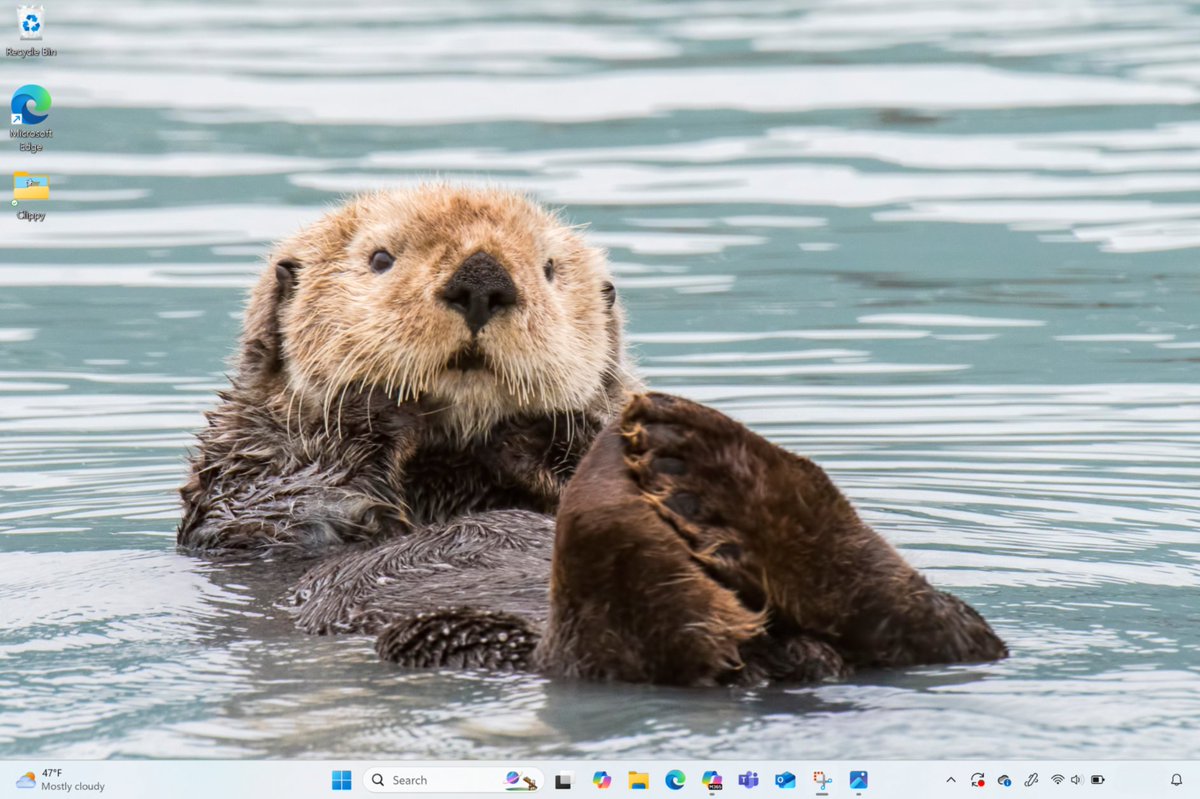Click the taskbar Search box
The width and height of the screenshot is (1200, 799).
(x=453, y=780)
